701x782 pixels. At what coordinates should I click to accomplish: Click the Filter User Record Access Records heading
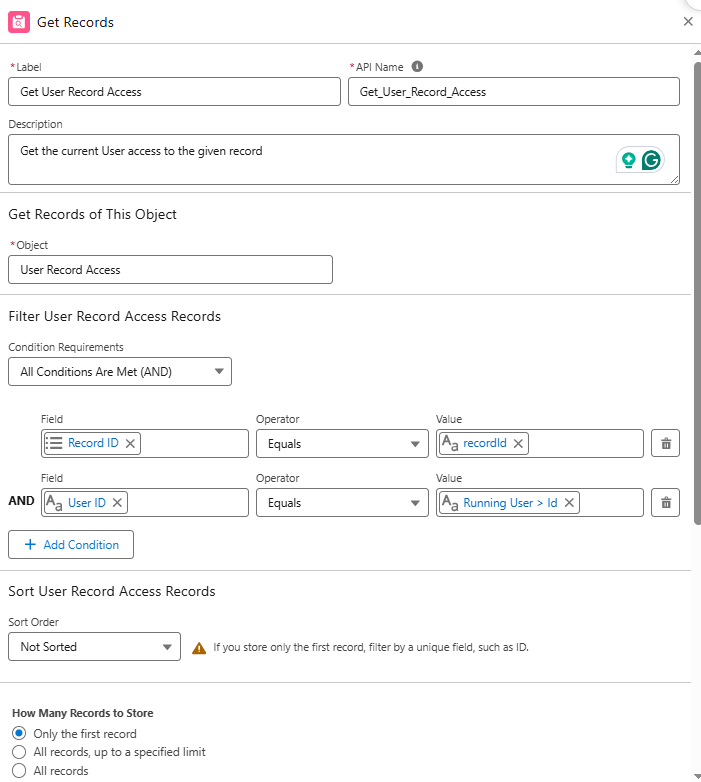pyautogui.click(x=115, y=316)
